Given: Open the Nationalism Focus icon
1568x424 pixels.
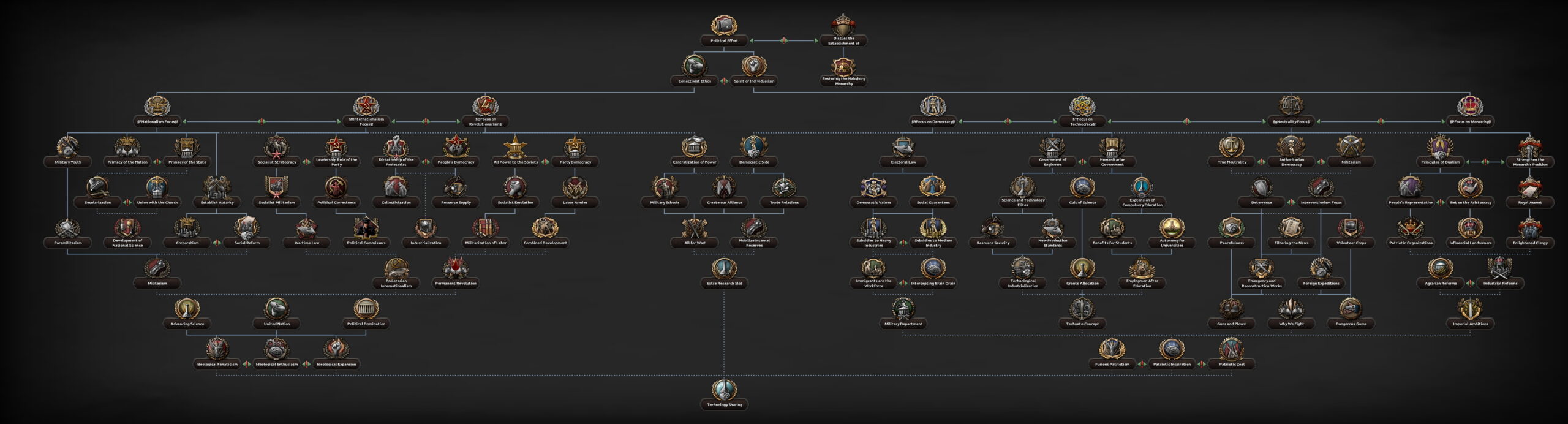Looking at the screenshot, I should [x=157, y=107].
